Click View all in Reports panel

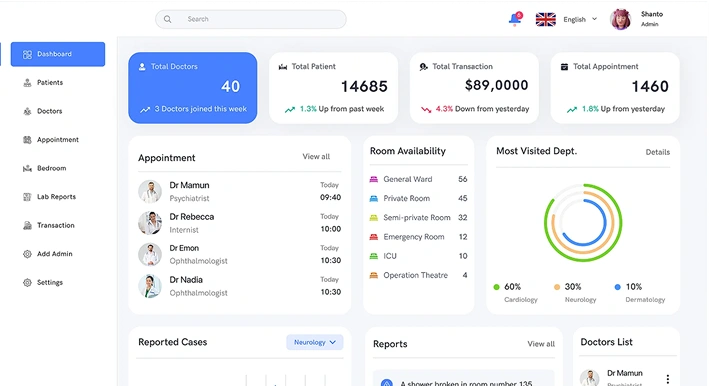click(x=541, y=344)
